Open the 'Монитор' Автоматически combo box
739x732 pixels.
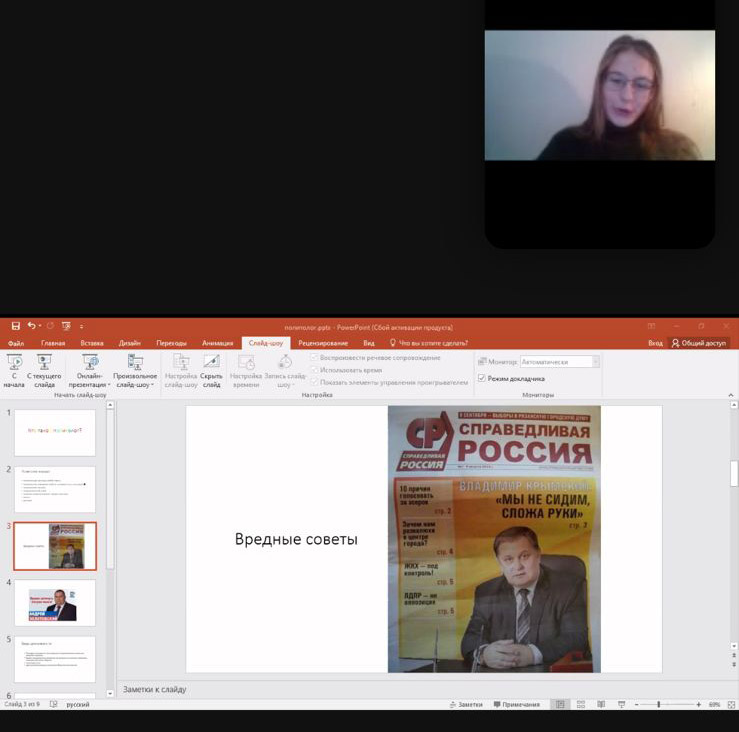tap(560, 362)
